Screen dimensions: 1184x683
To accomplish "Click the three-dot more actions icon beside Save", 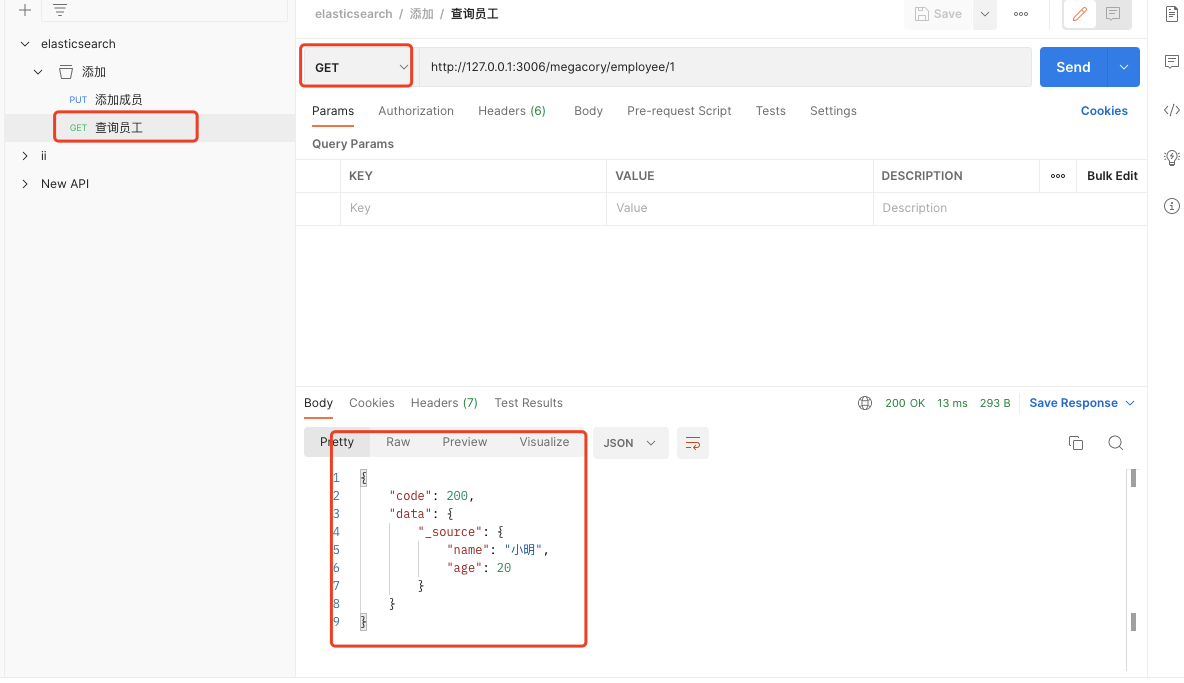I will (1022, 14).
